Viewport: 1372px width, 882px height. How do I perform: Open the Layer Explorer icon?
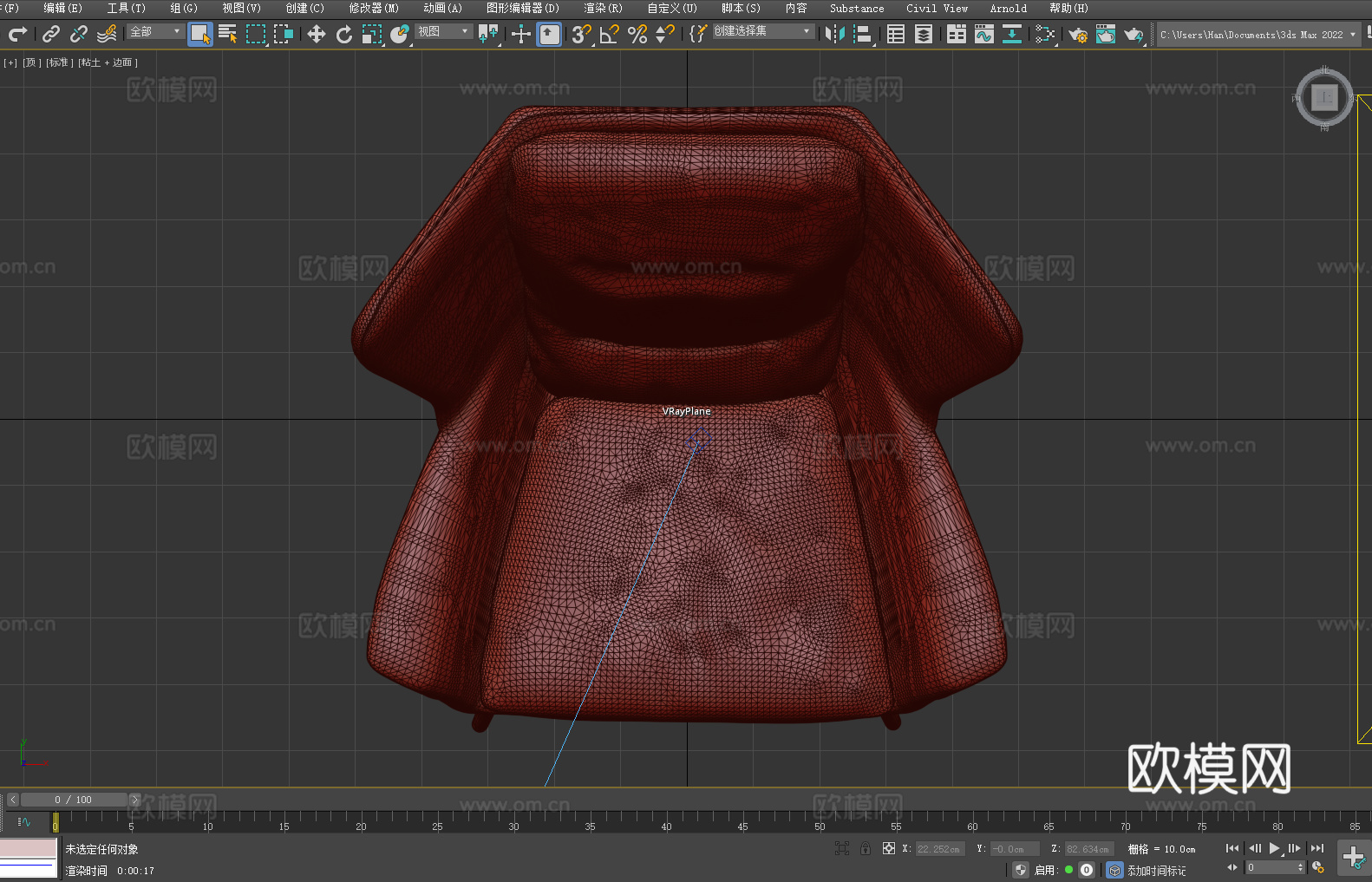click(x=924, y=34)
